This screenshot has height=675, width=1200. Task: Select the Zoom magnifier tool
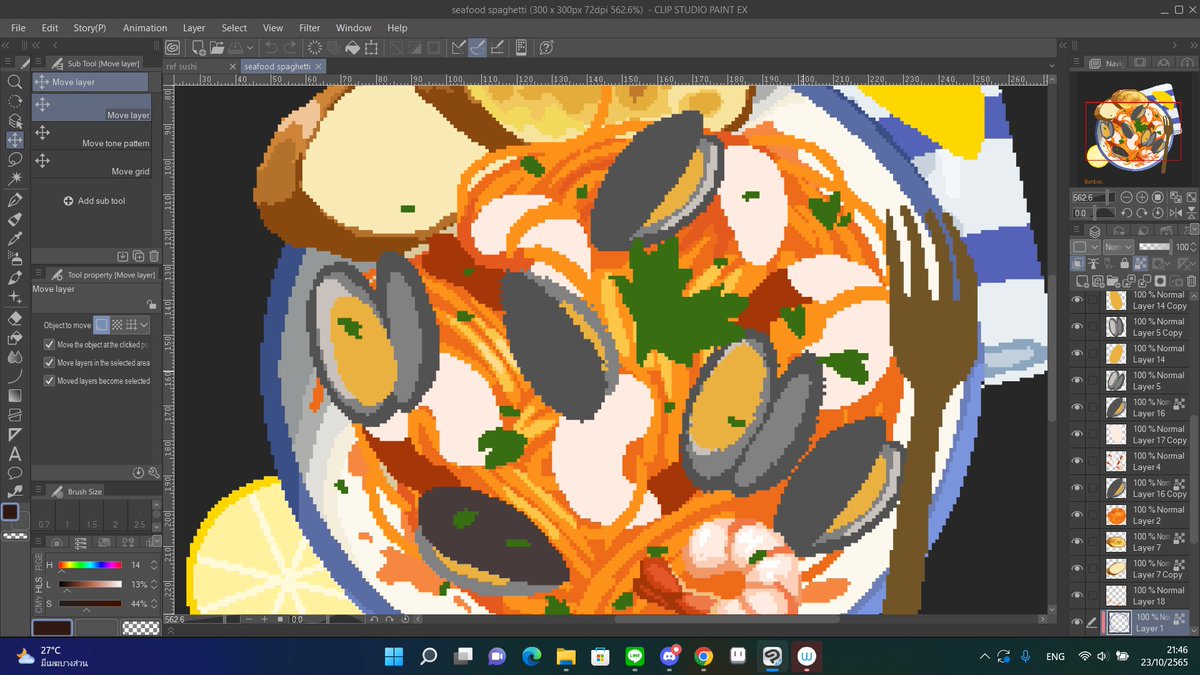tap(15, 82)
